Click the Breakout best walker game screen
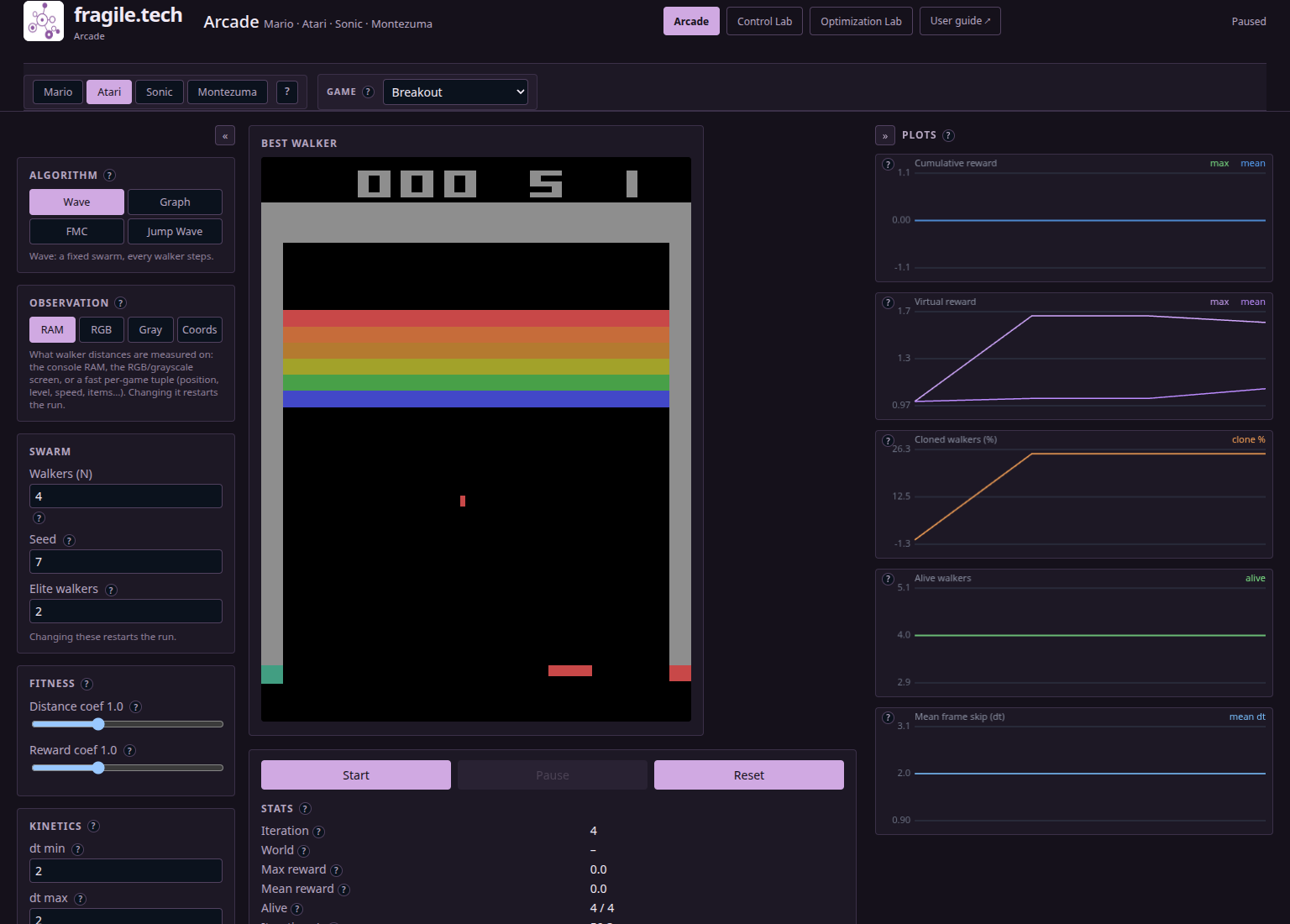The width and height of the screenshot is (1290, 924). point(476,439)
